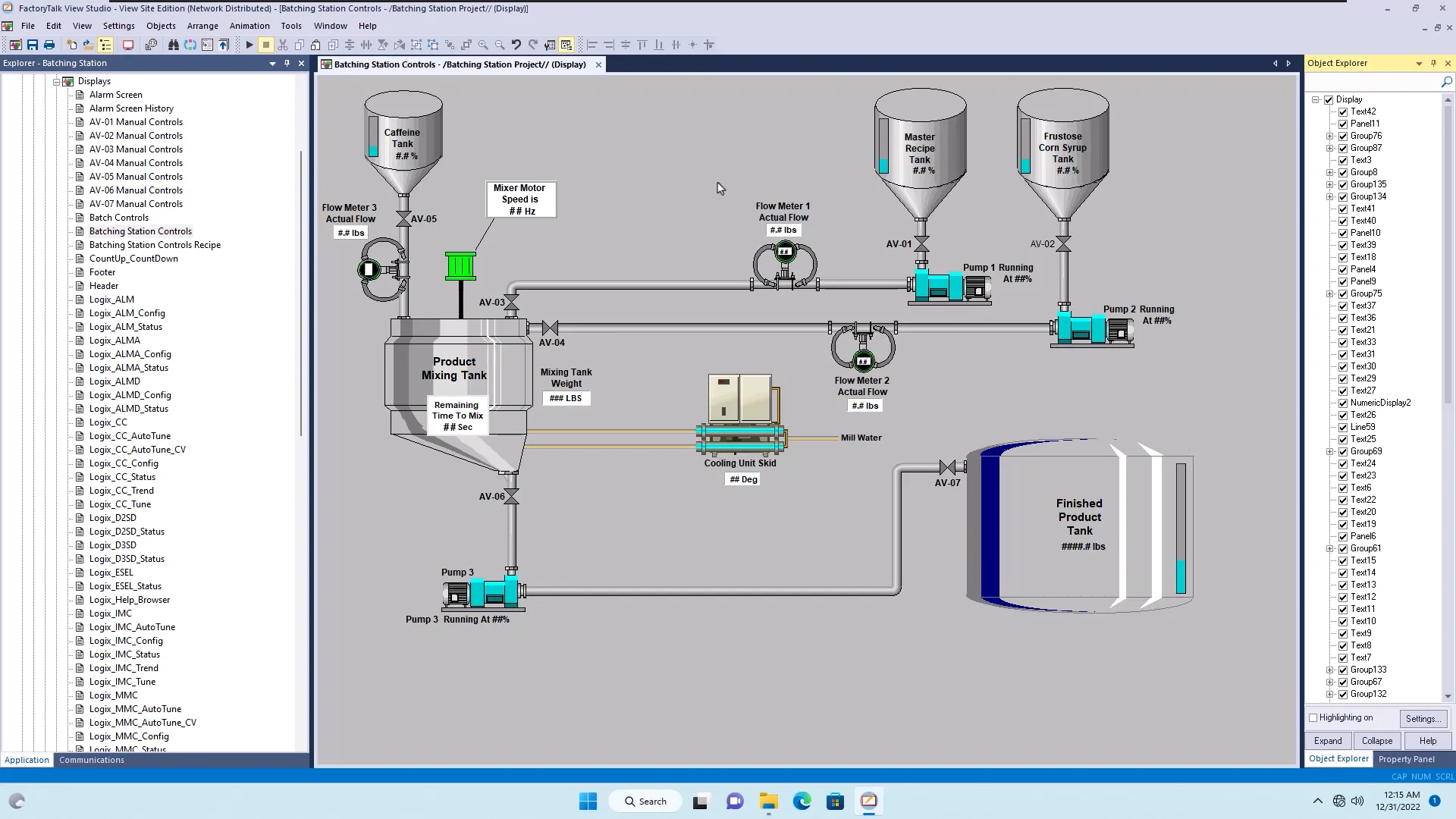Click search magnifier in Object Explorer
1456x819 pixels.
(x=1446, y=82)
